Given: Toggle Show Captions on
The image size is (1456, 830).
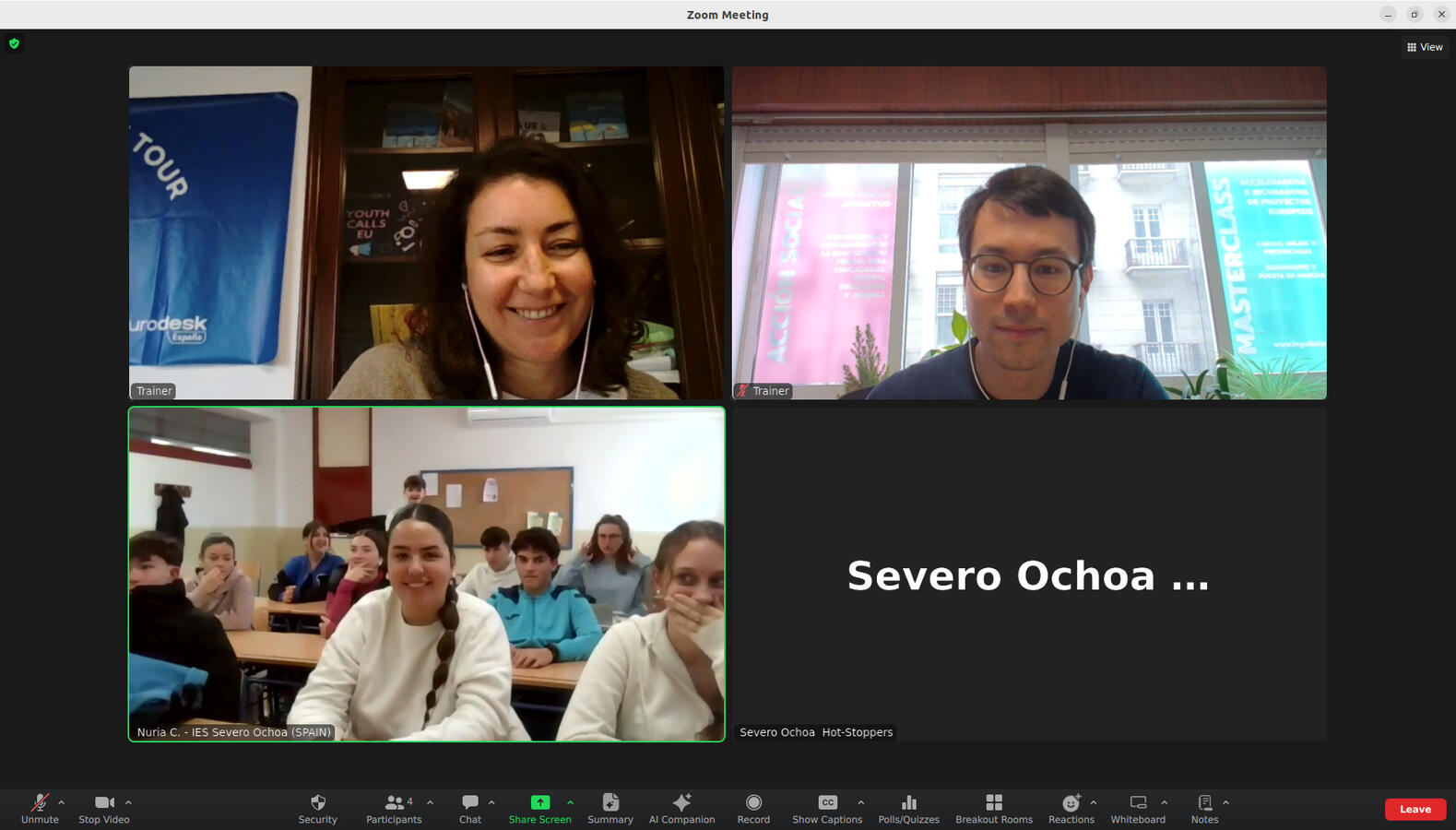Looking at the screenshot, I should coord(827,808).
